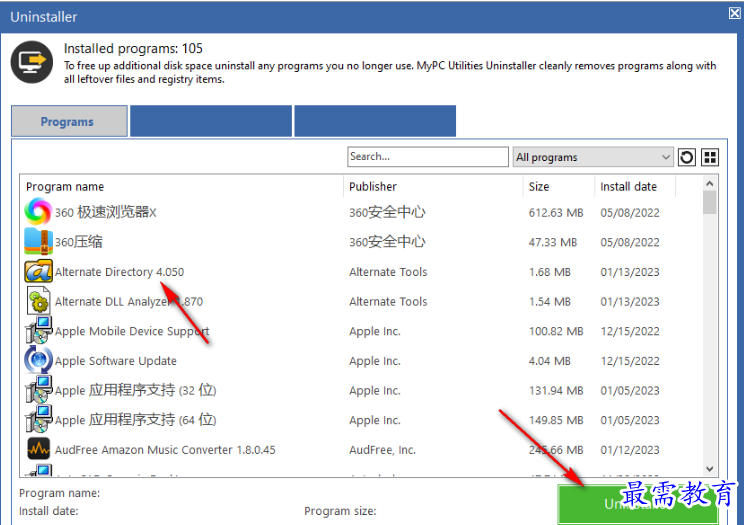Select the Programs tab
The height and width of the screenshot is (525, 744).
69,122
